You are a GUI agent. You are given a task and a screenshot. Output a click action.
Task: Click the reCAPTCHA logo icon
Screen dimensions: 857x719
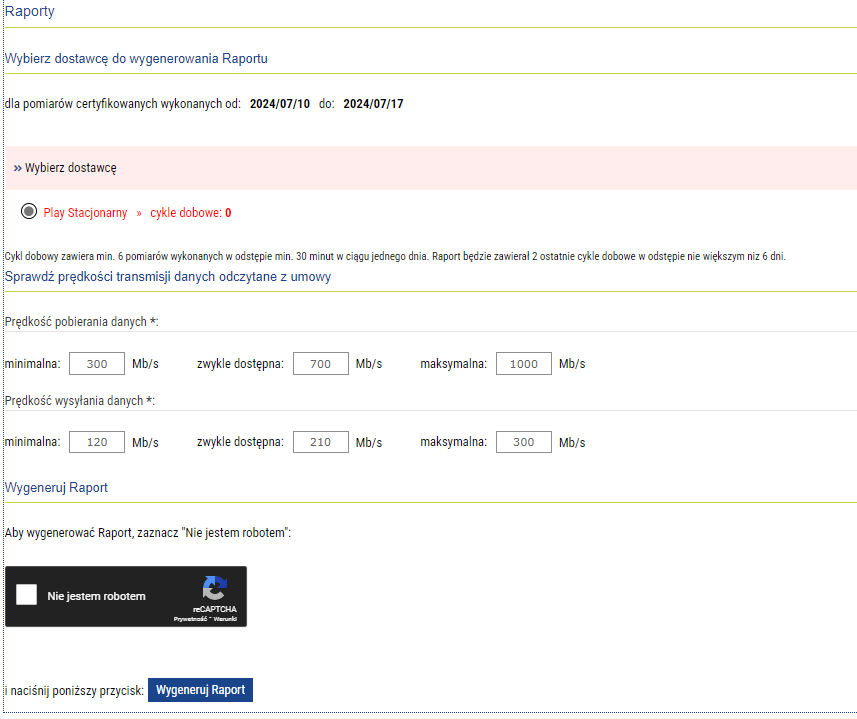point(214,588)
